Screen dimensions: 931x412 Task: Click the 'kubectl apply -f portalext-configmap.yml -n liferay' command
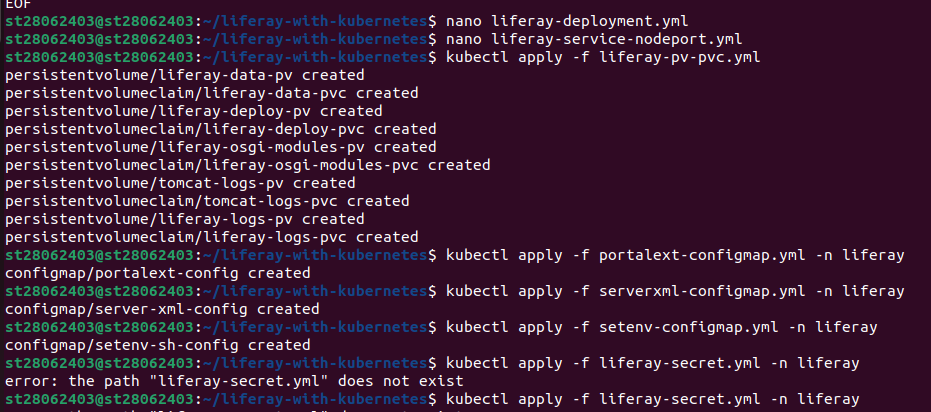[x=674, y=255]
